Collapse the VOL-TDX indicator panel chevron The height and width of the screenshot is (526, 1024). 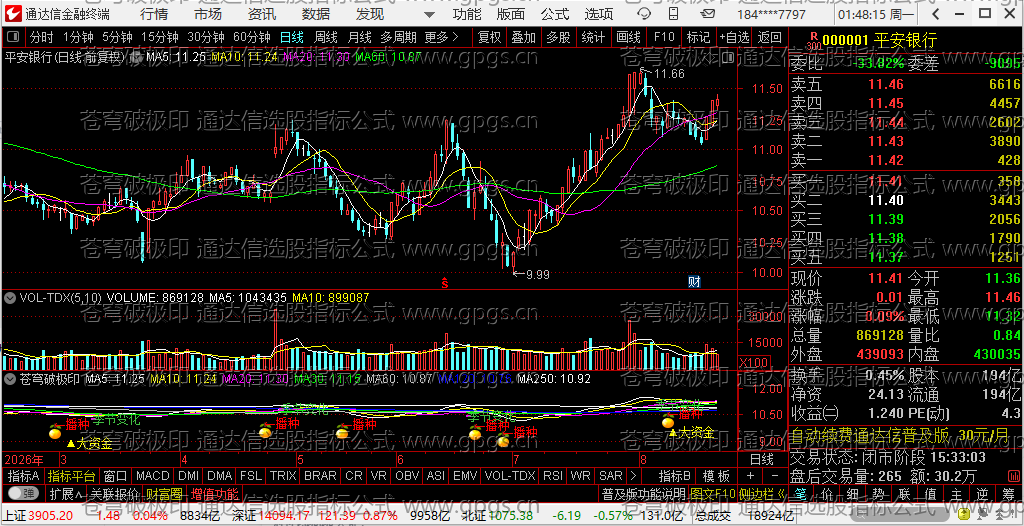(10, 297)
